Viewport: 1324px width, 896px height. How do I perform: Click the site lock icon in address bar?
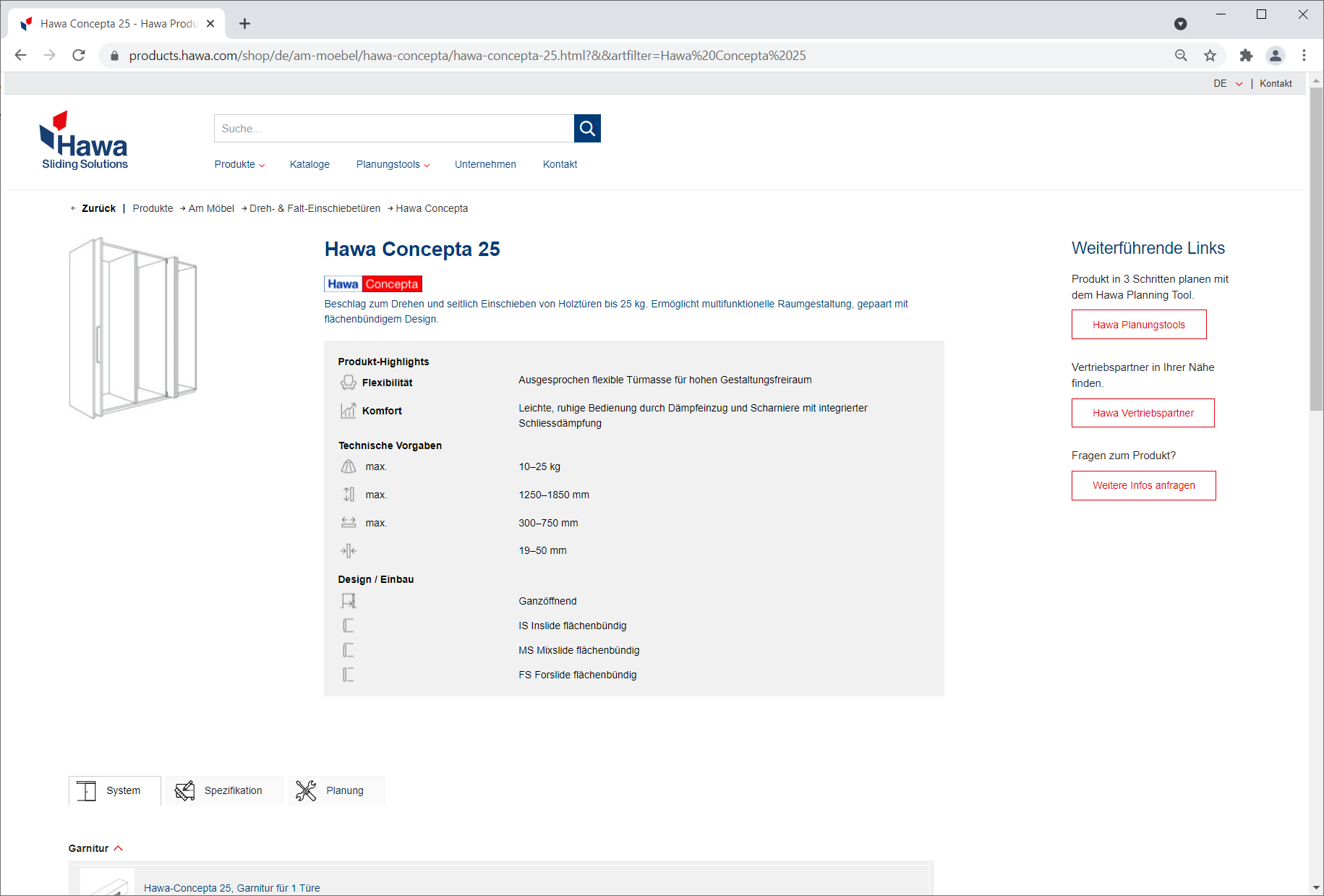114,56
